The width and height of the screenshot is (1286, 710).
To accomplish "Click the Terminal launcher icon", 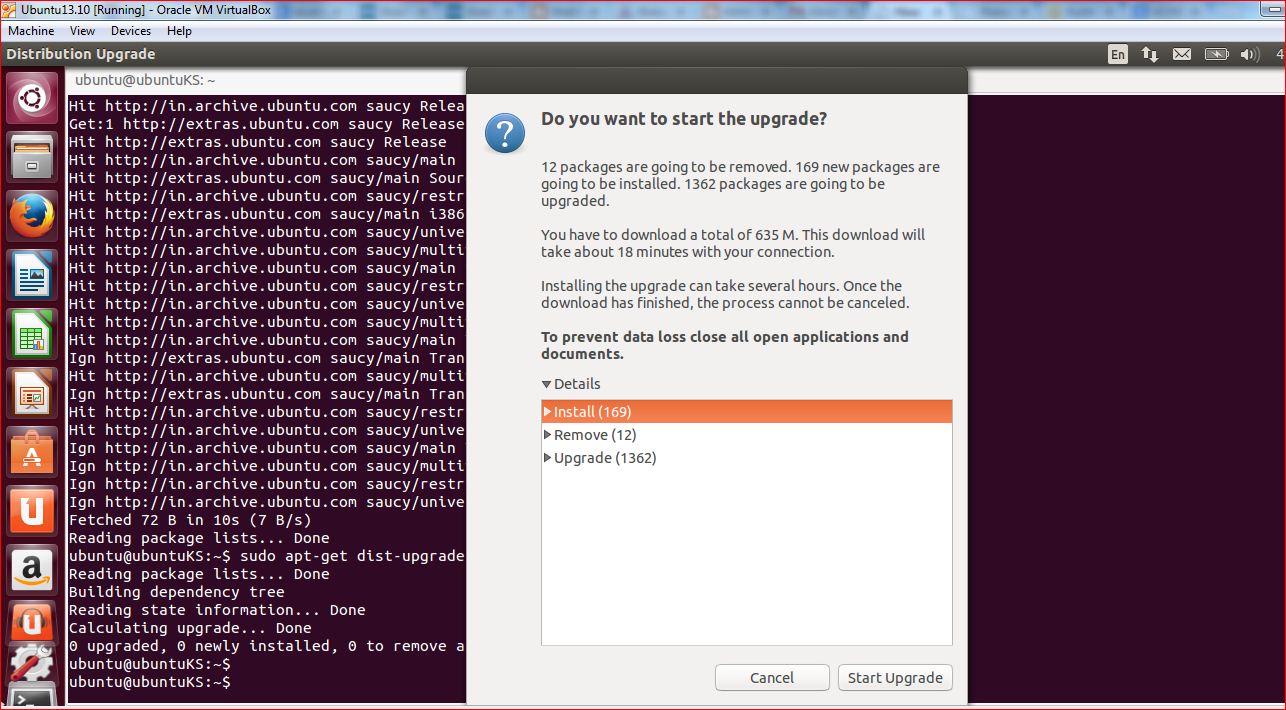I will 32,697.
